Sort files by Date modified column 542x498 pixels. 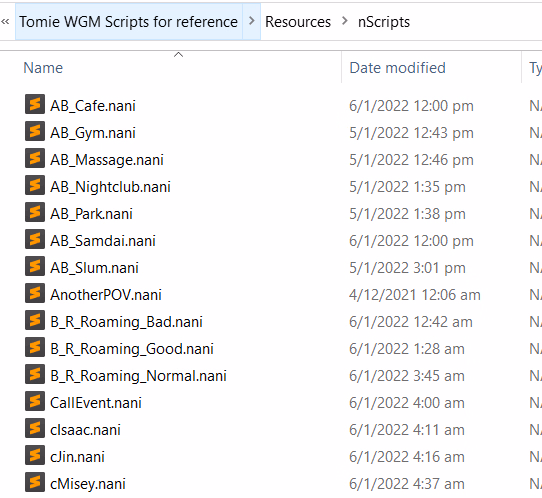tap(397, 68)
